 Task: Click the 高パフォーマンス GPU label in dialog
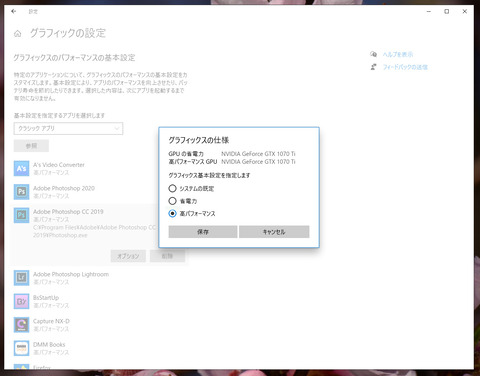click(193, 162)
